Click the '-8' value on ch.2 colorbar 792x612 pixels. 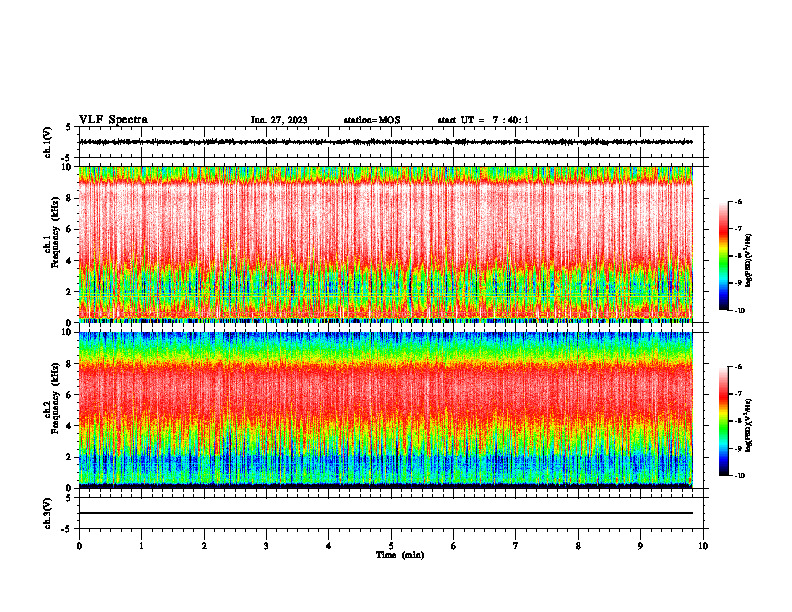click(x=738, y=421)
